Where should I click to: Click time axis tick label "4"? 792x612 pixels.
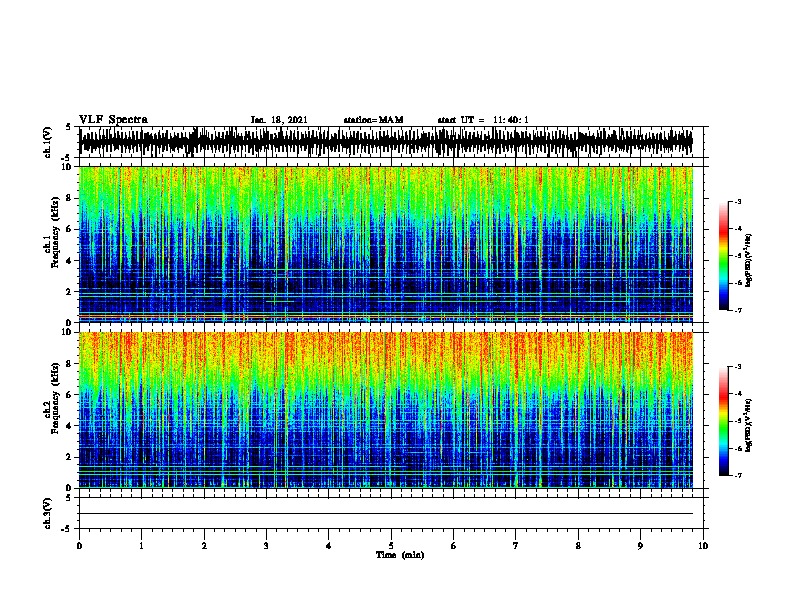(329, 546)
